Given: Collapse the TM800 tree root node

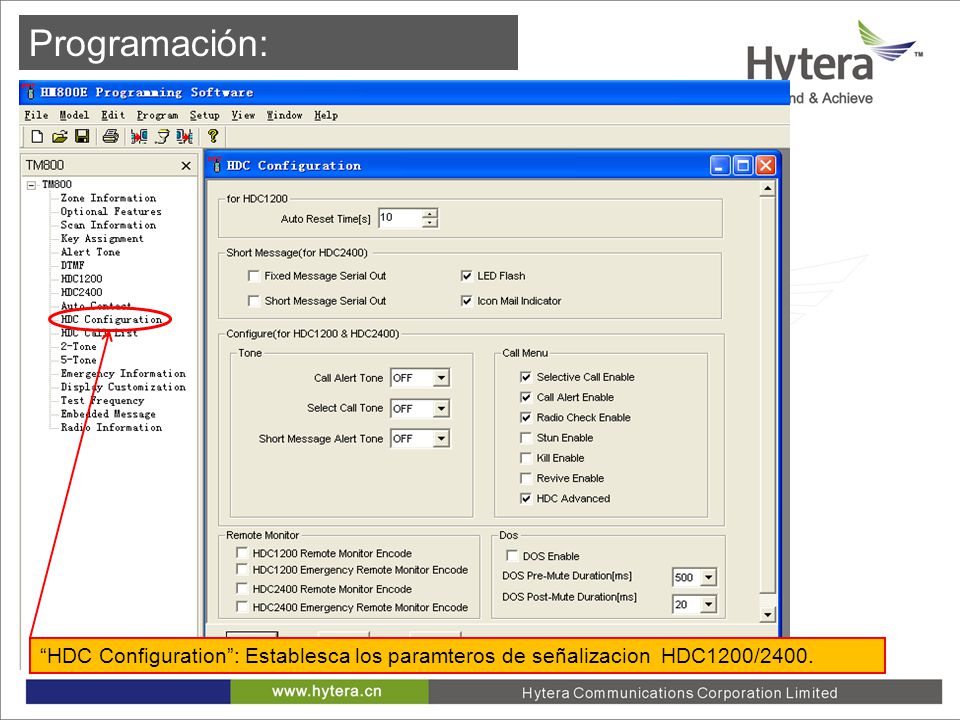Looking at the screenshot, I should 31,185.
